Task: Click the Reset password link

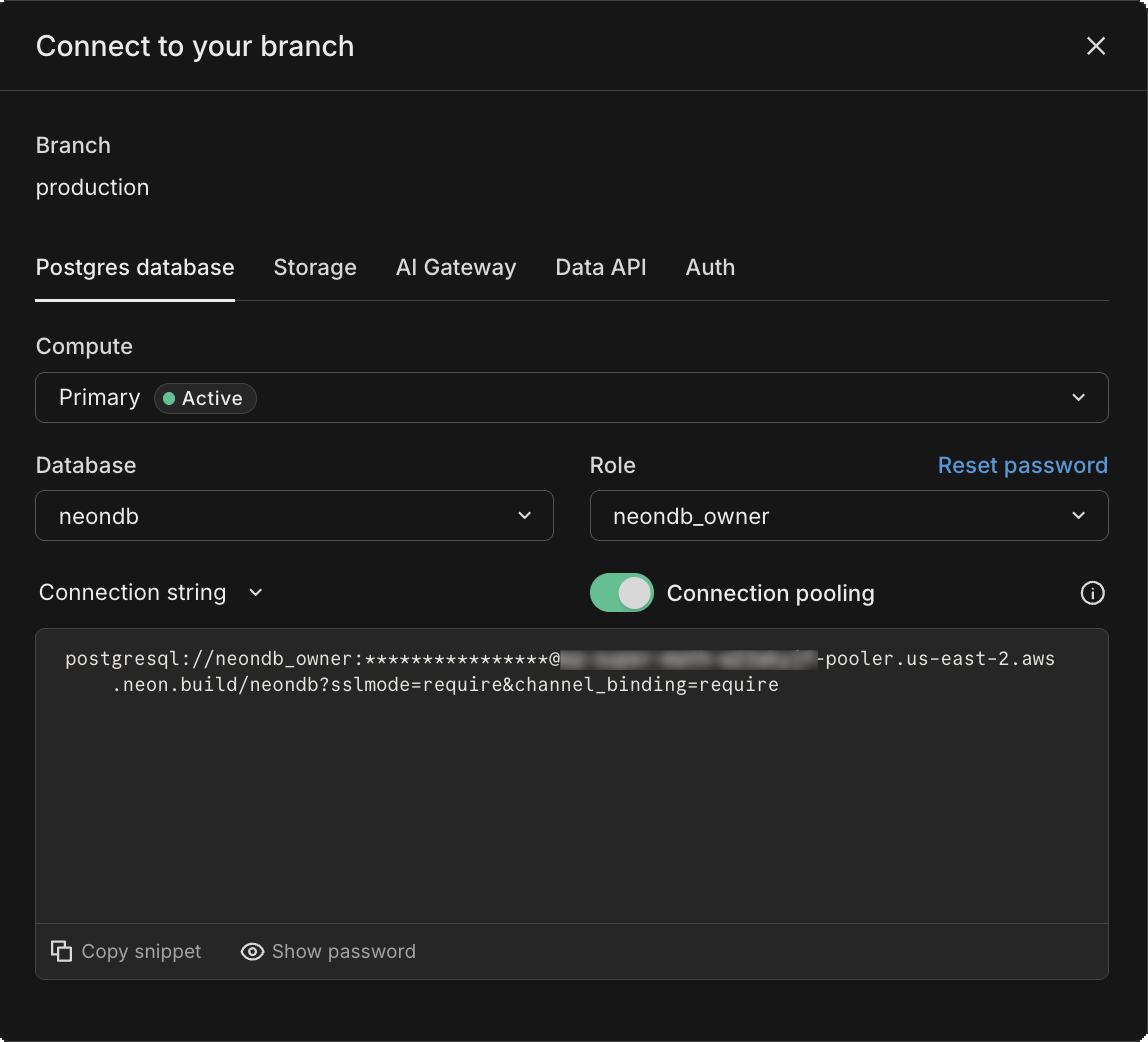Action: [x=1023, y=466]
